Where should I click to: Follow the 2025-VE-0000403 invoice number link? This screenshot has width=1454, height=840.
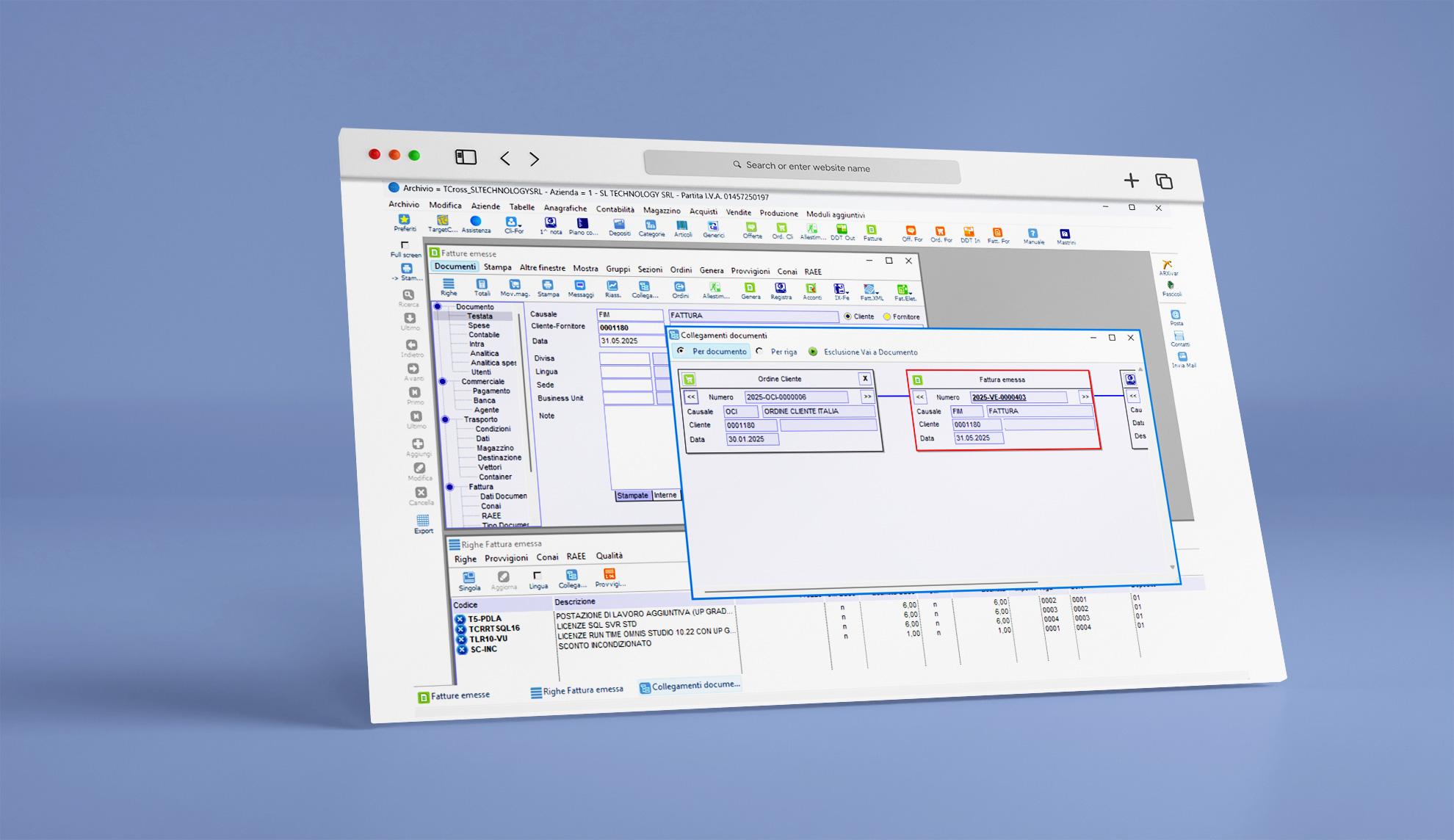[999, 397]
